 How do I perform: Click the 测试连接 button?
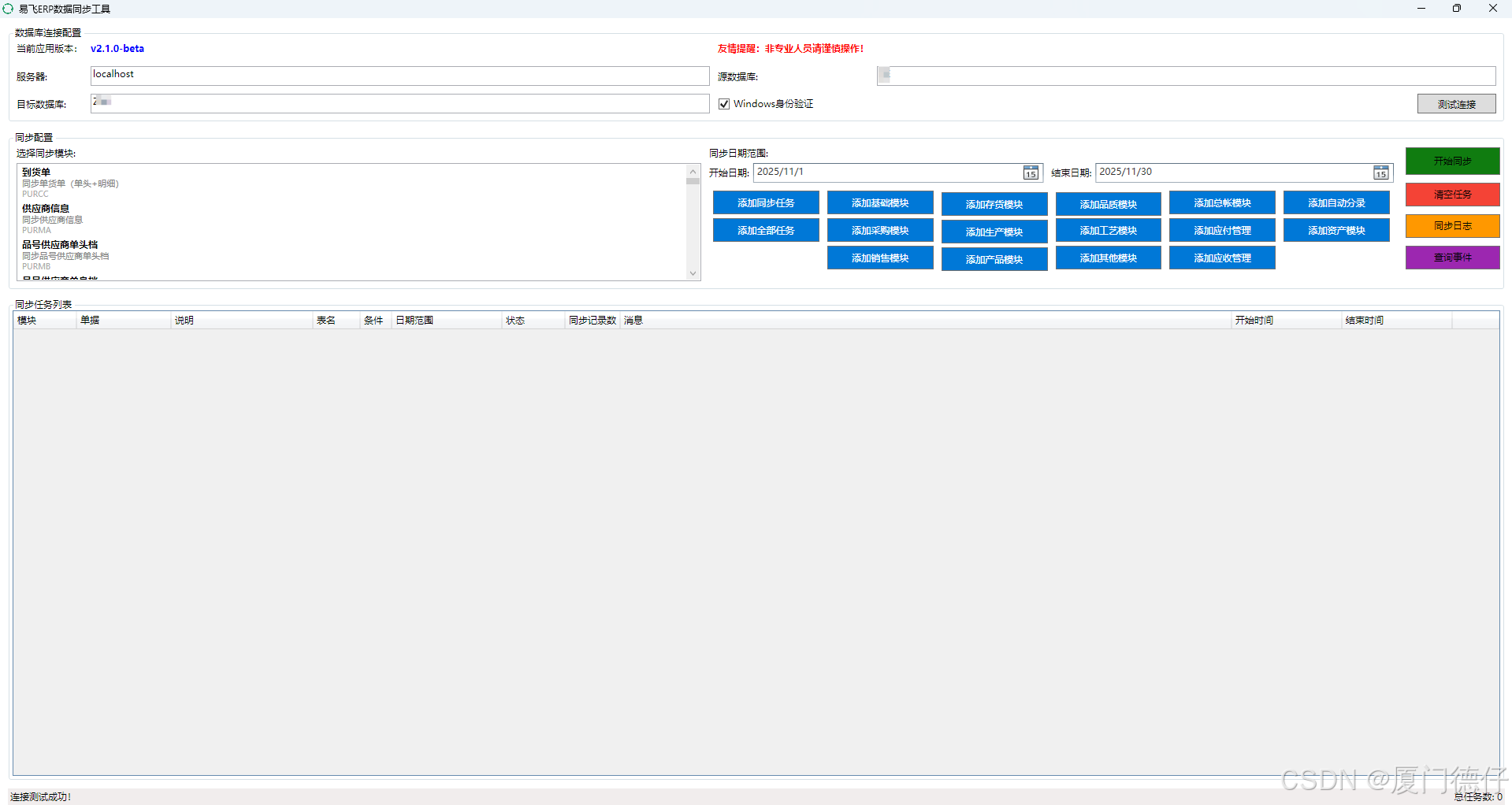[x=1456, y=104]
